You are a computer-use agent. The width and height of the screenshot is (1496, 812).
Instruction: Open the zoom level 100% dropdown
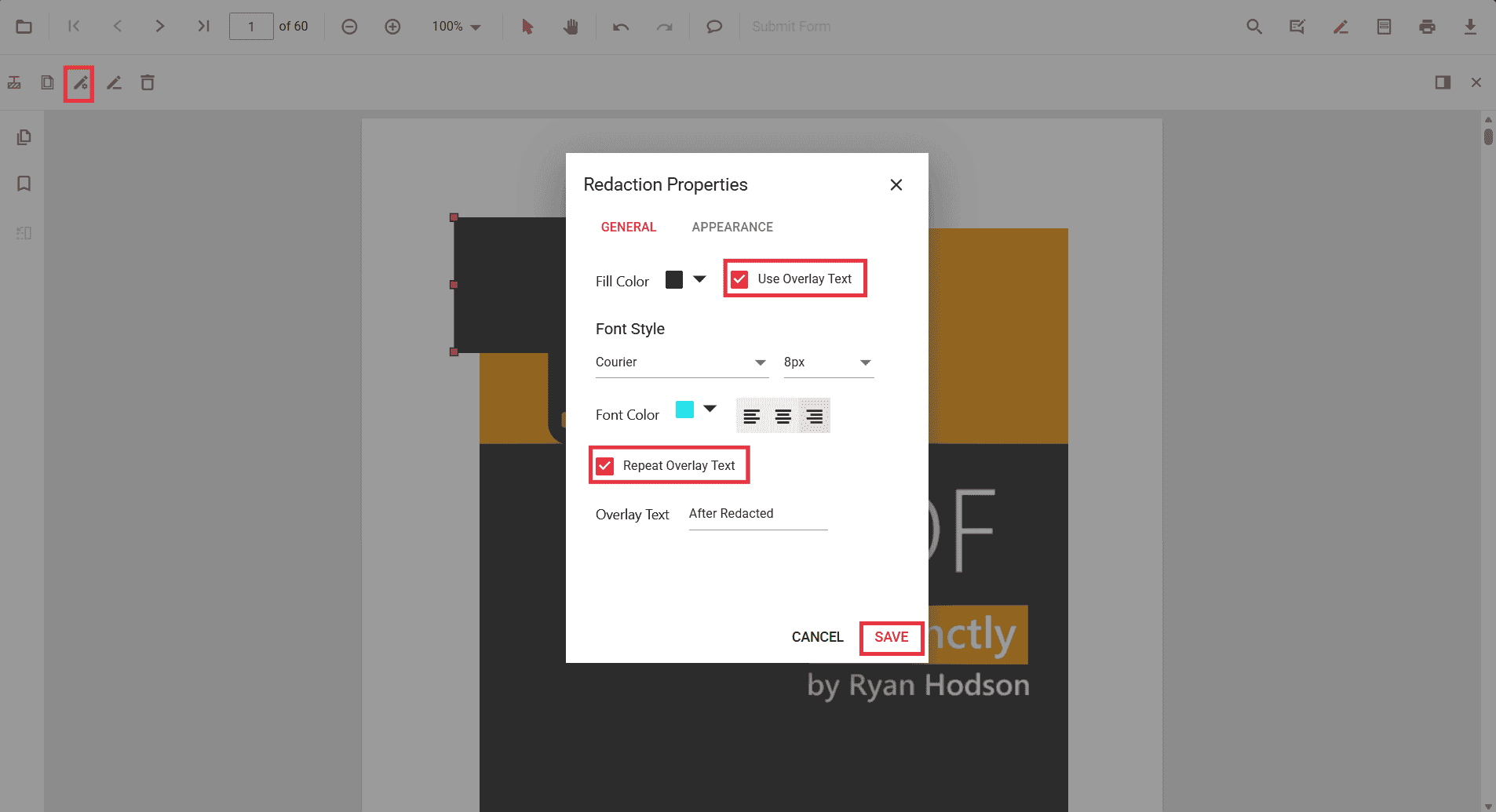[x=456, y=26]
